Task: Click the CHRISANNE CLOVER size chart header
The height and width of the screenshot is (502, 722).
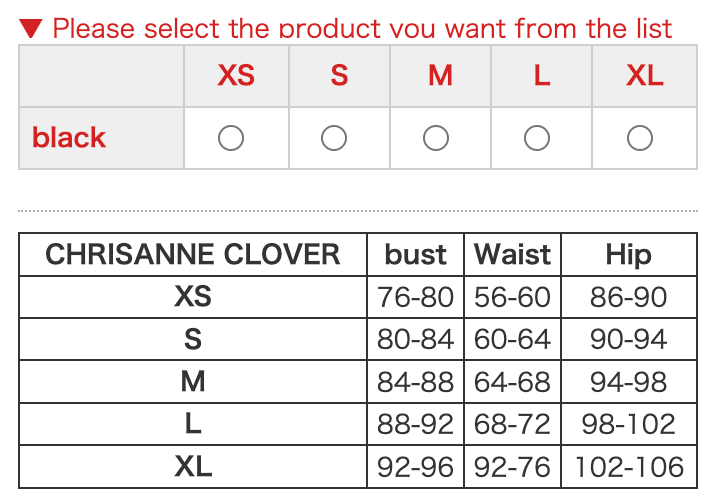Action: (x=193, y=255)
